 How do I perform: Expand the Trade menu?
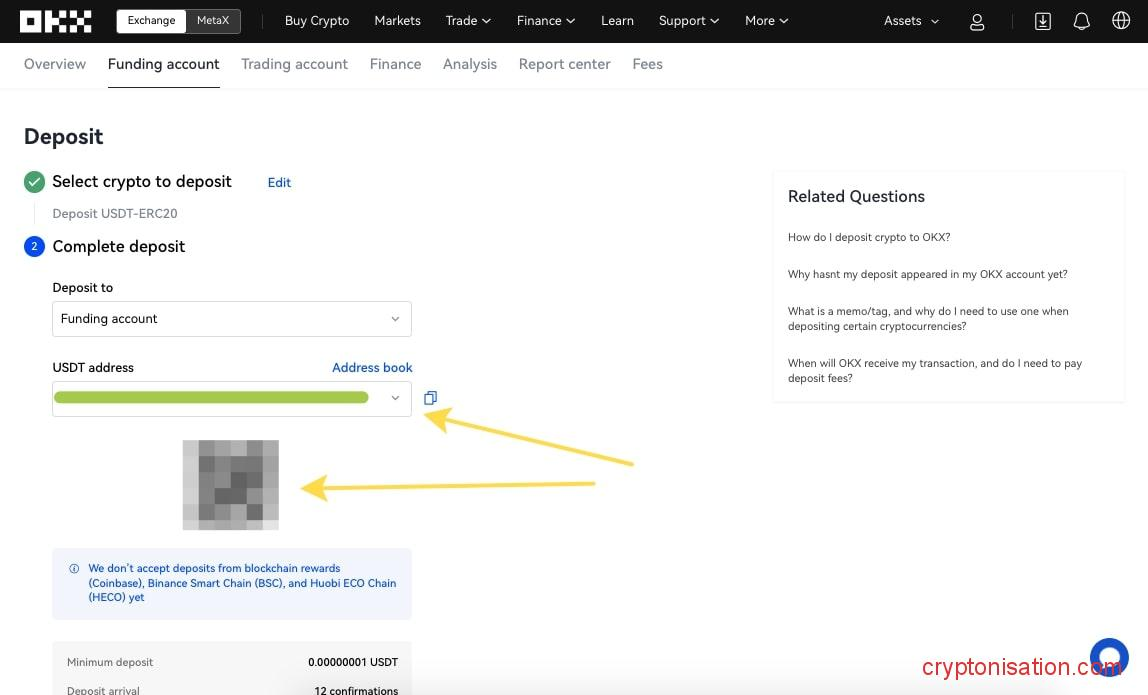tap(468, 21)
